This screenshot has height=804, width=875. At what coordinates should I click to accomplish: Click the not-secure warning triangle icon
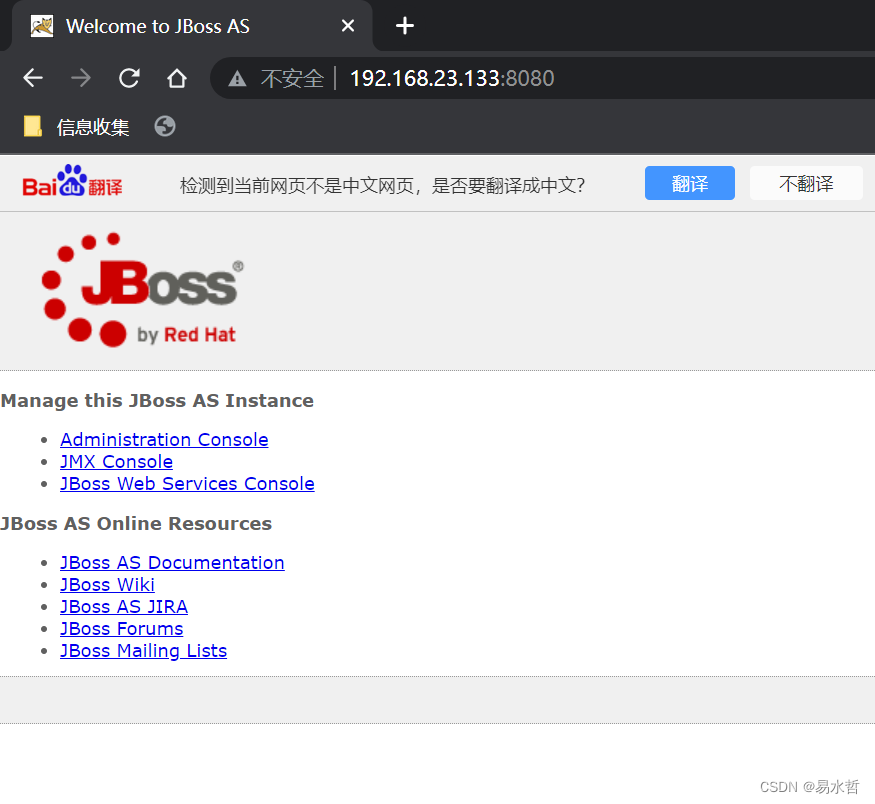[x=237, y=79]
